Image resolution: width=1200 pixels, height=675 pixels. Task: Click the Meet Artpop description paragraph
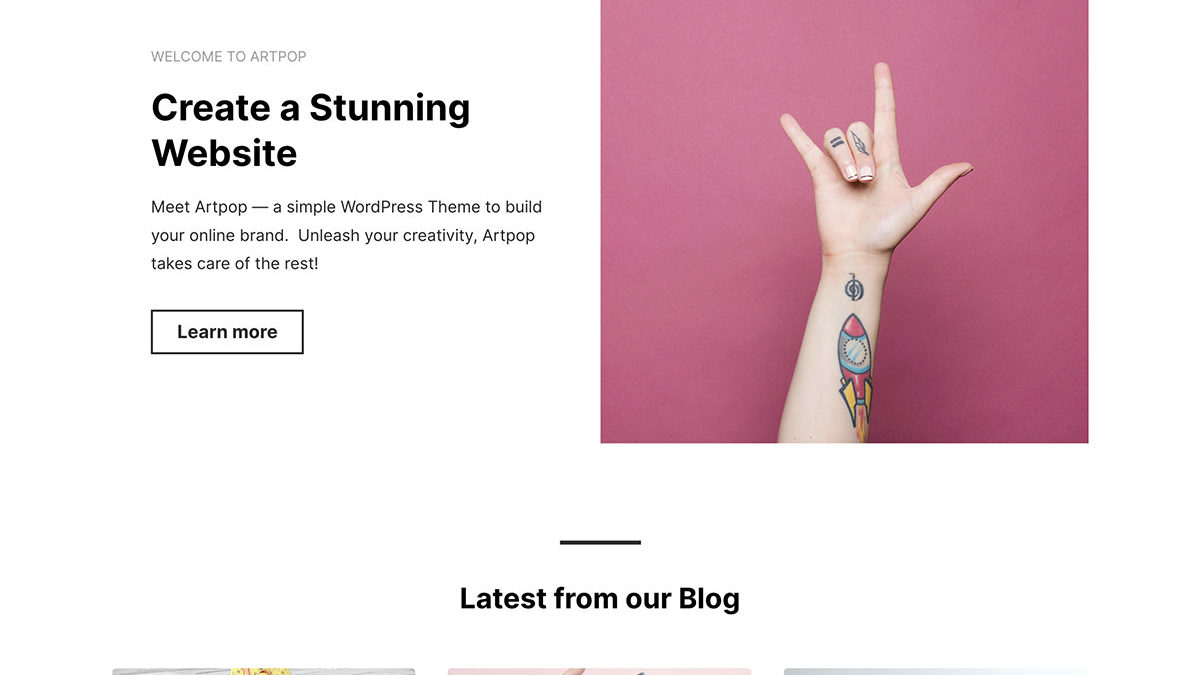347,236
